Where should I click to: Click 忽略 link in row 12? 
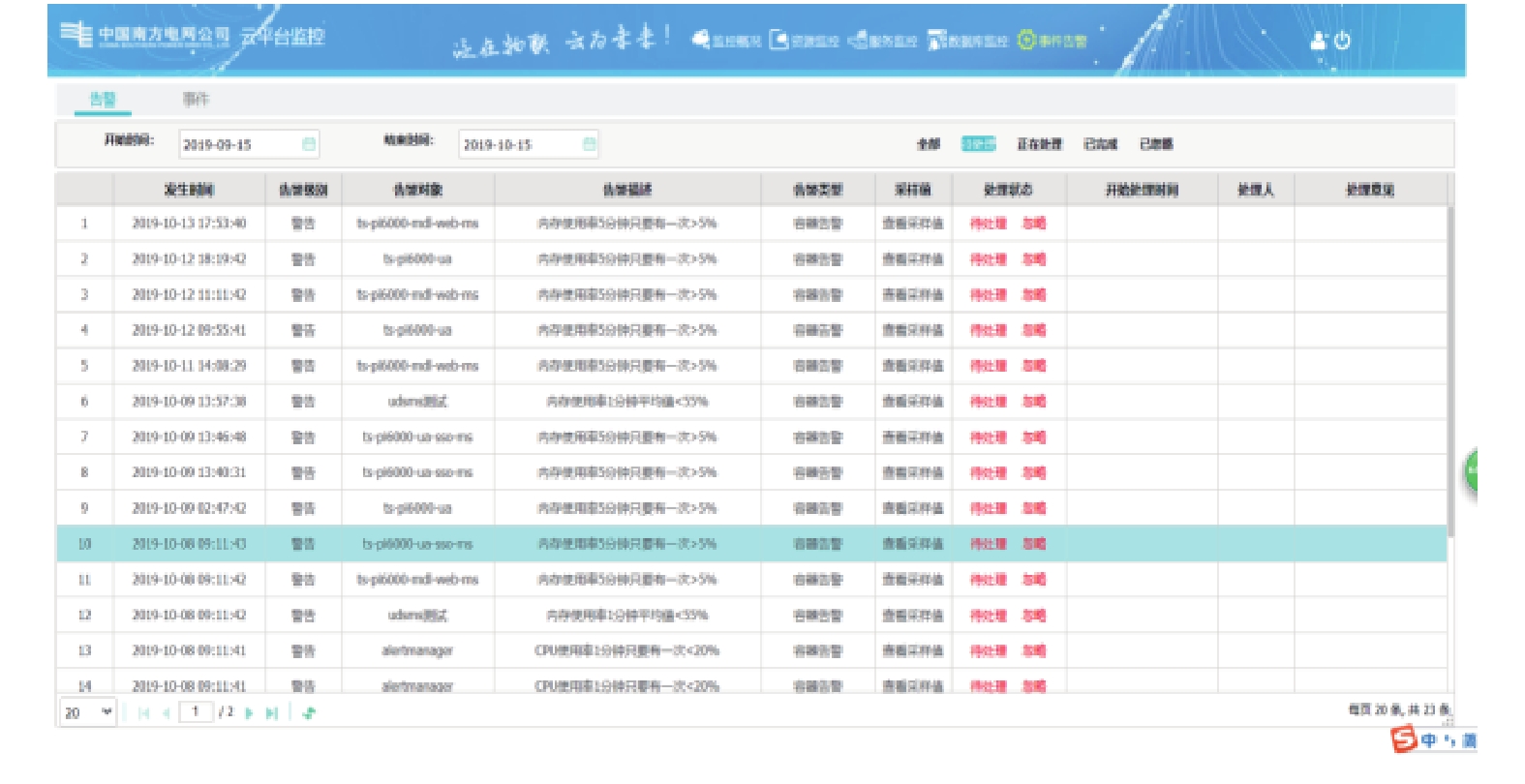pos(1034,616)
